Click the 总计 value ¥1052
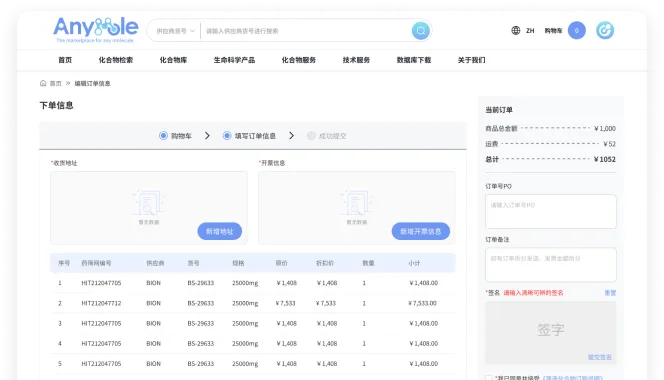The width and height of the screenshot is (664, 380). tap(605, 159)
